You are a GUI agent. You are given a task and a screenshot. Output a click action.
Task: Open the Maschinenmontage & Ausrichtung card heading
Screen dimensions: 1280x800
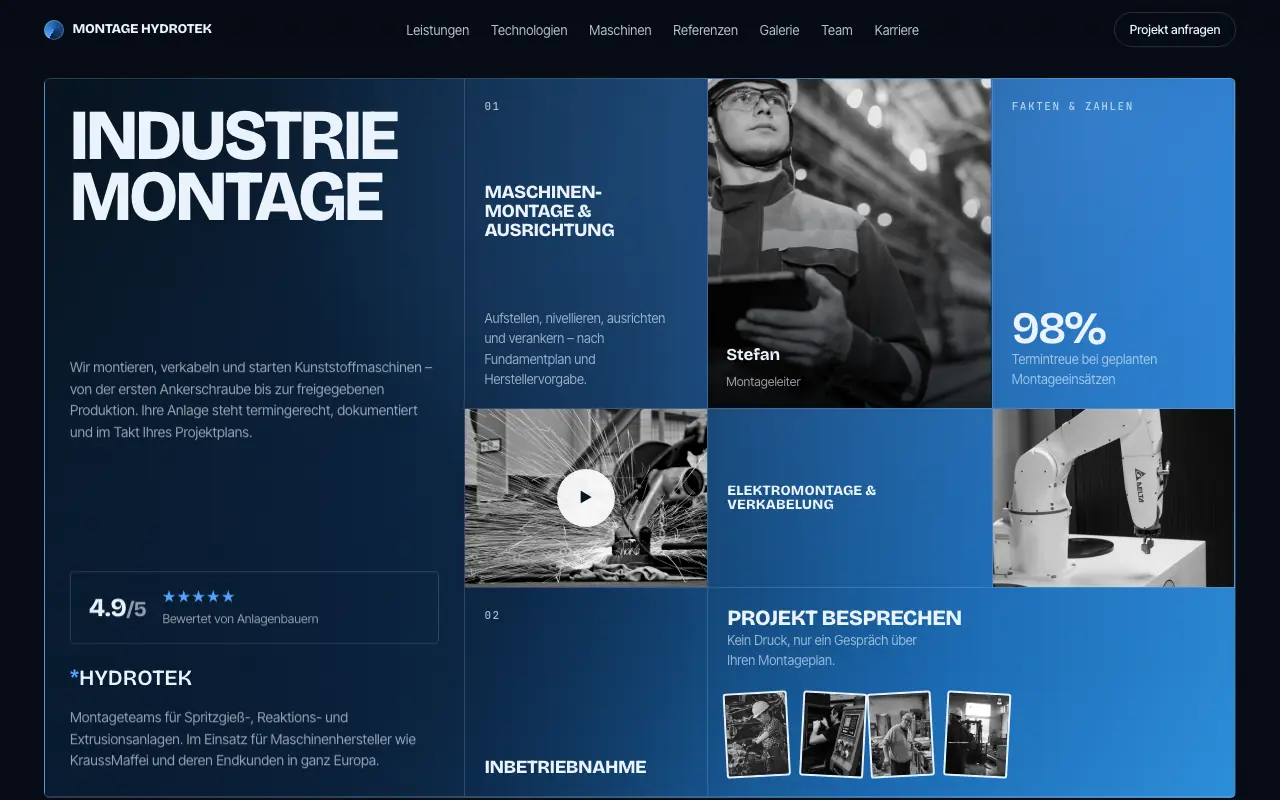[x=549, y=211]
